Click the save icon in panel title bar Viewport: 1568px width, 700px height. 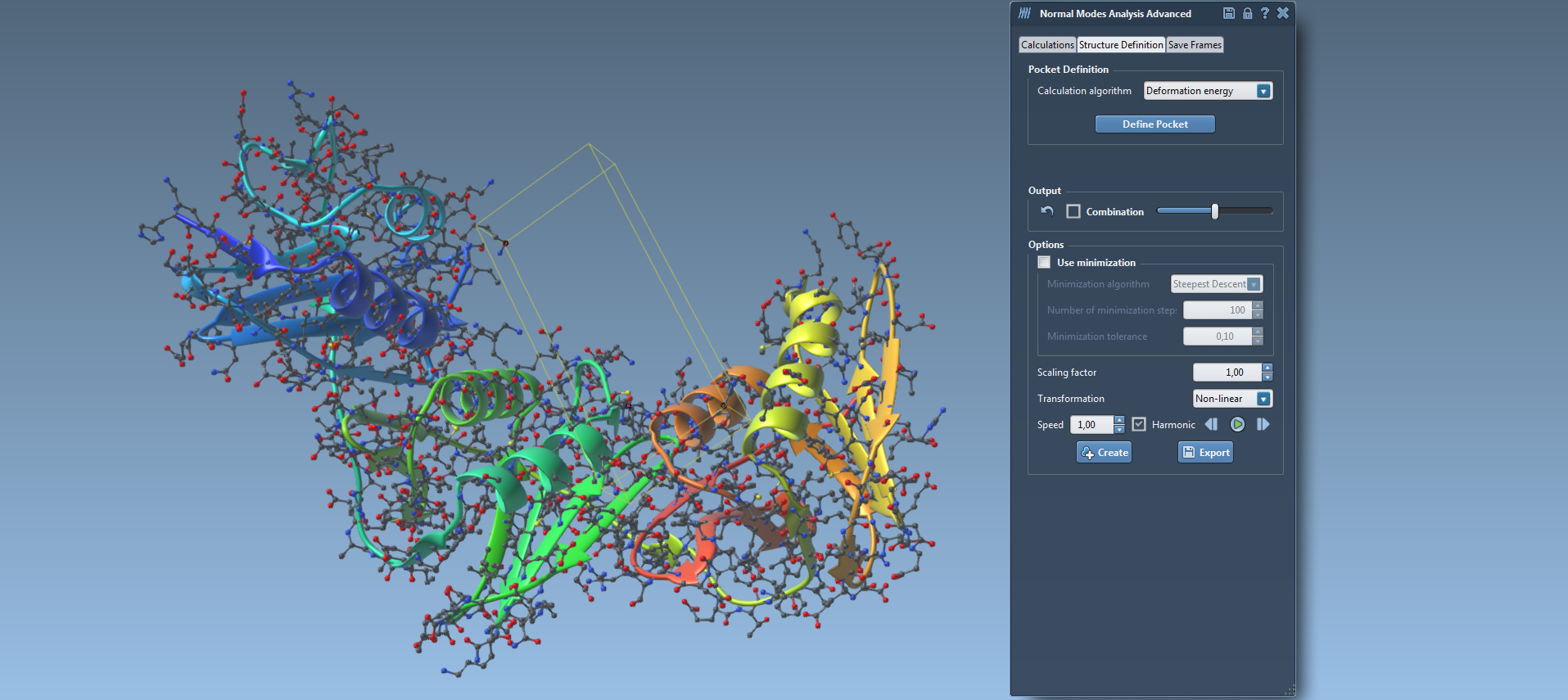pyautogui.click(x=1228, y=13)
